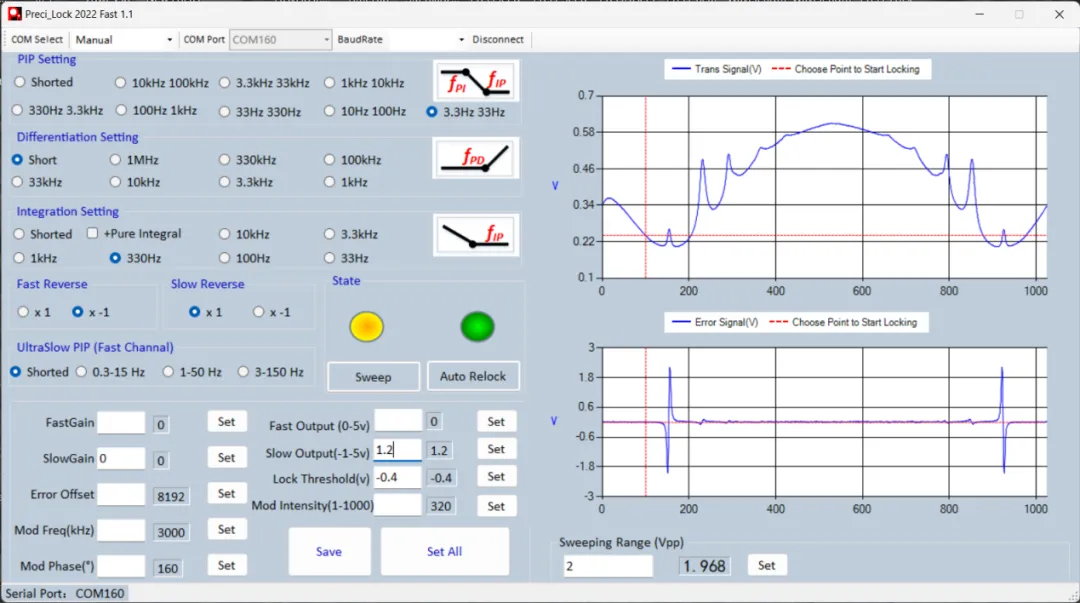Select the 10kHz 100kHz PIP option
The height and width of the screenshot is (603, 1080).
tap(121, 83)
